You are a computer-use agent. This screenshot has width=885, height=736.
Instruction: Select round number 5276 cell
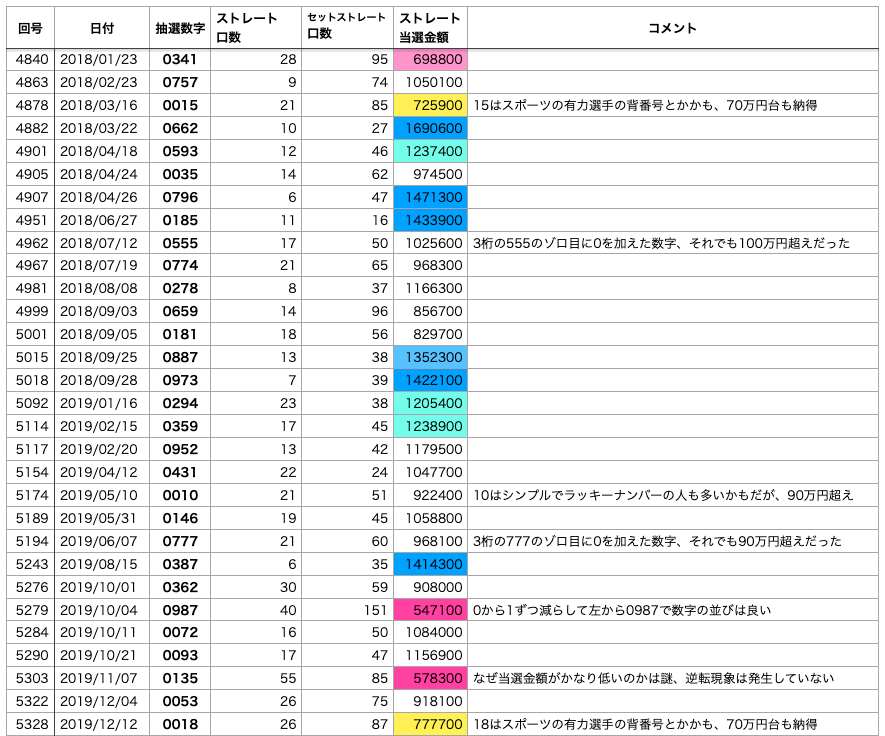tap(30, 588)
